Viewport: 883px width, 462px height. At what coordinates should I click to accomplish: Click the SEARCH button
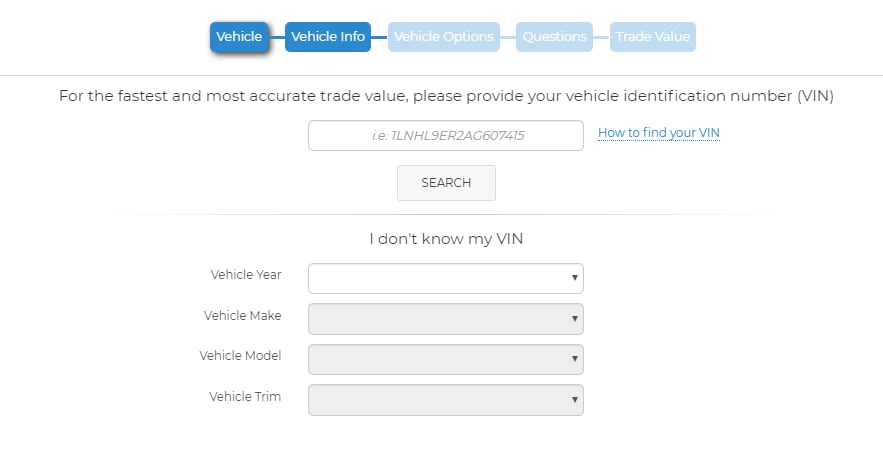(446, 183)
